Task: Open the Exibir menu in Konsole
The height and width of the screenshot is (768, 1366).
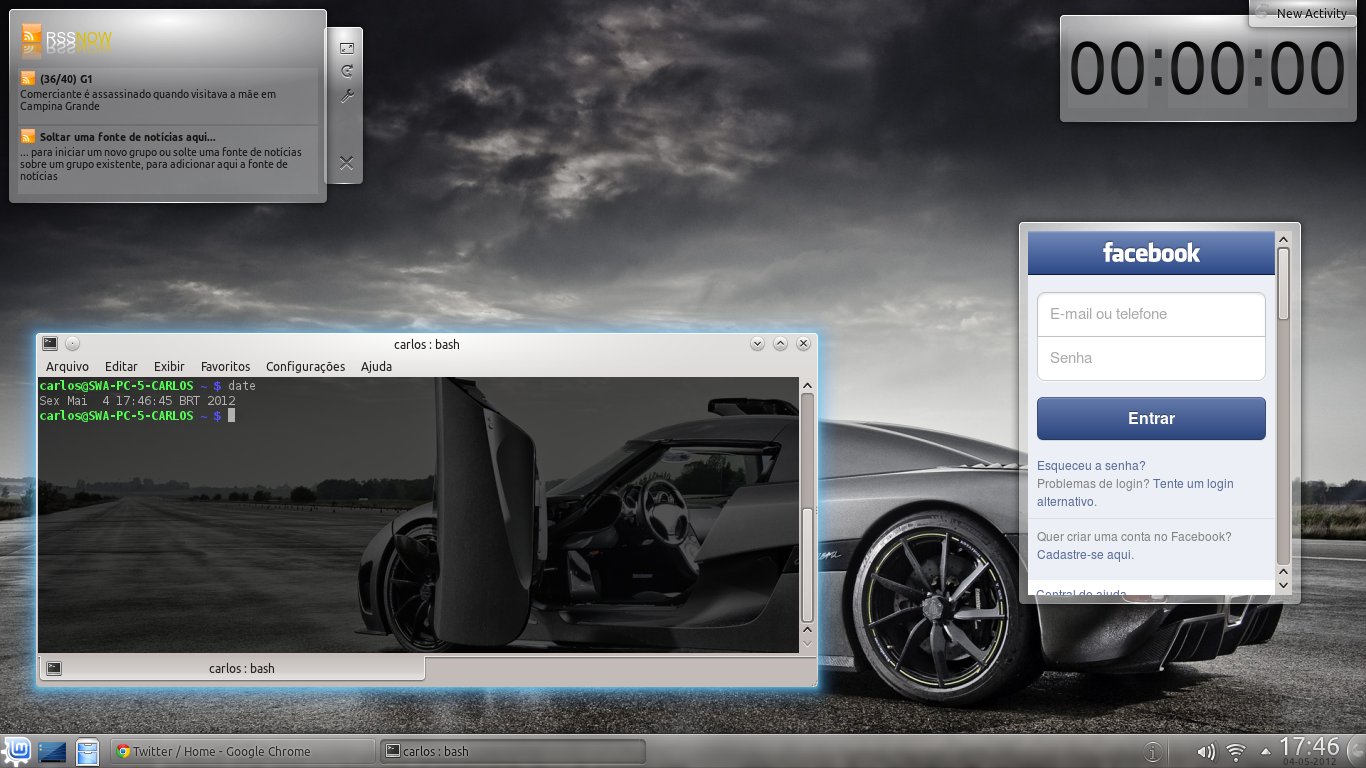Action: 169,367
